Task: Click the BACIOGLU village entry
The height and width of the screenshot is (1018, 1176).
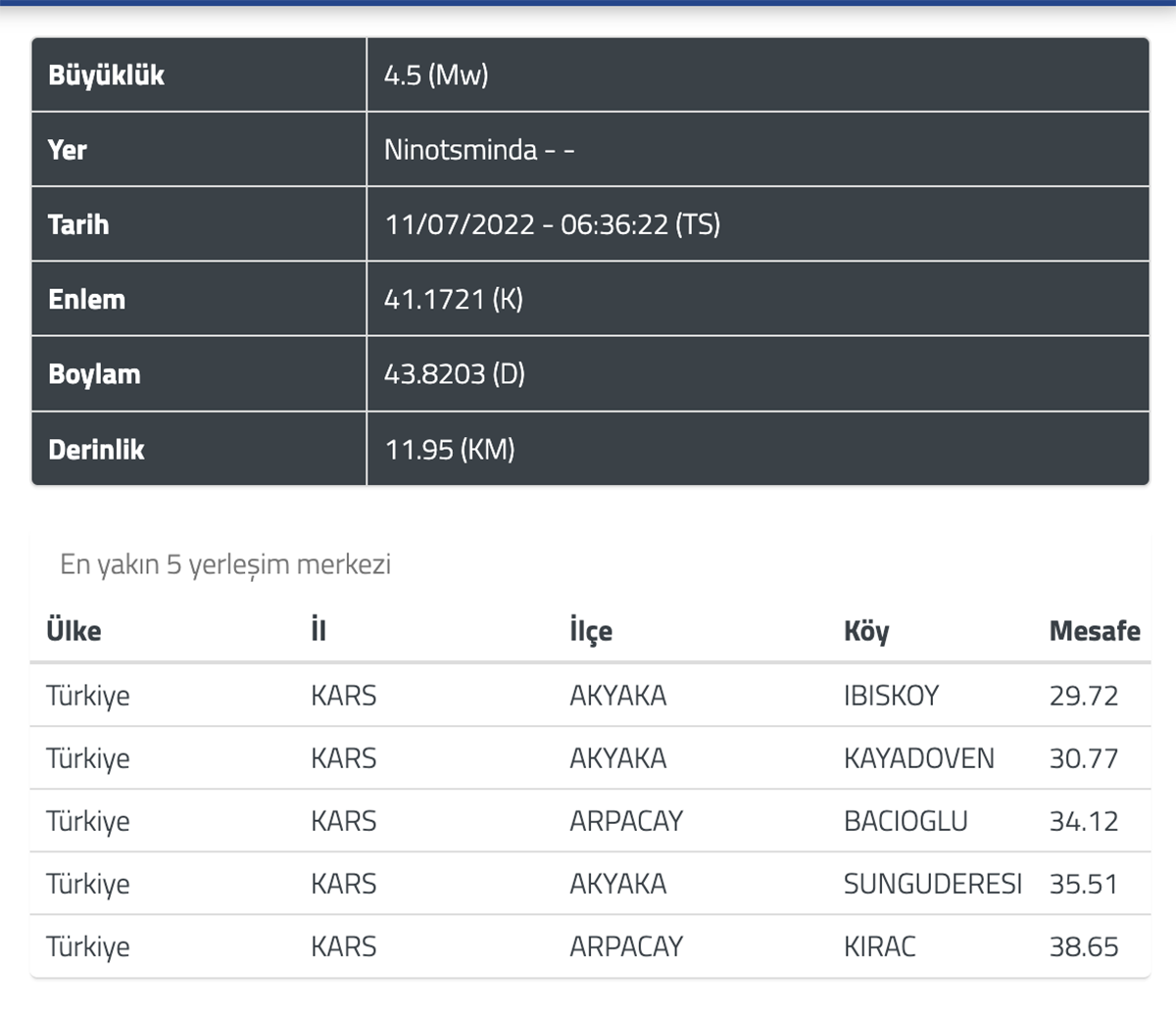Action: point(906,821)
